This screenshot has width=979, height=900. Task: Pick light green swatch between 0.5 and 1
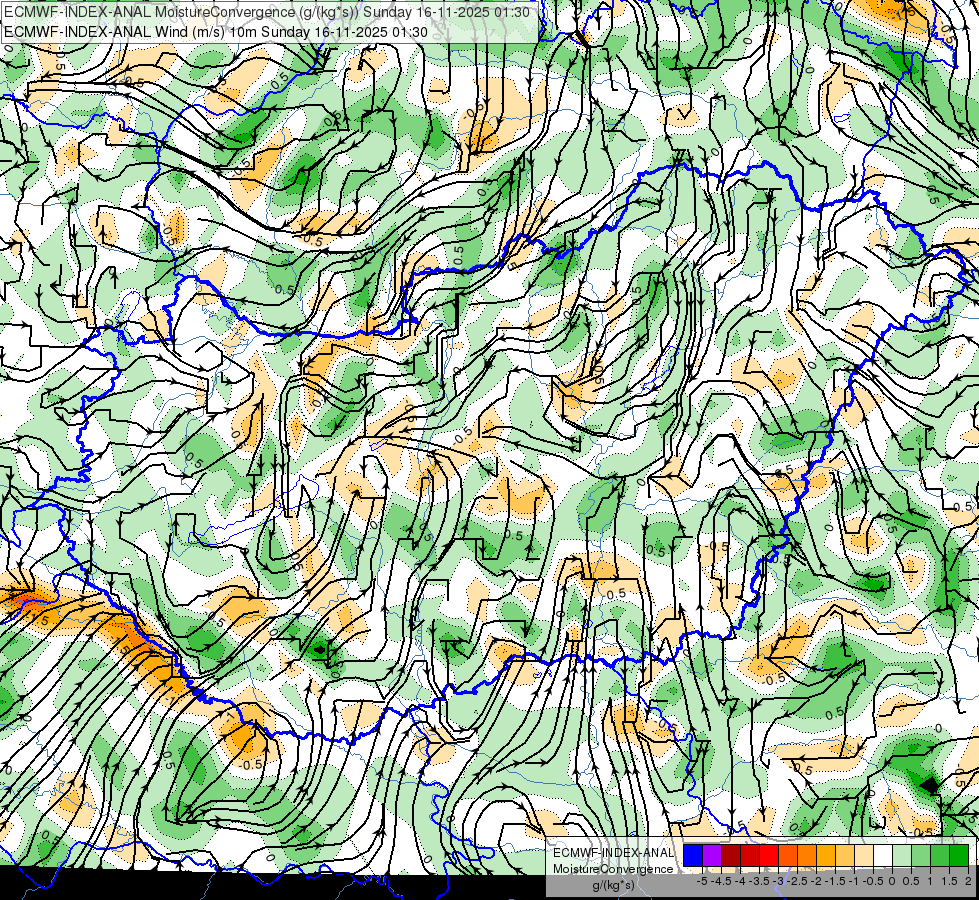pyautogui.click(x=921, y=855)
